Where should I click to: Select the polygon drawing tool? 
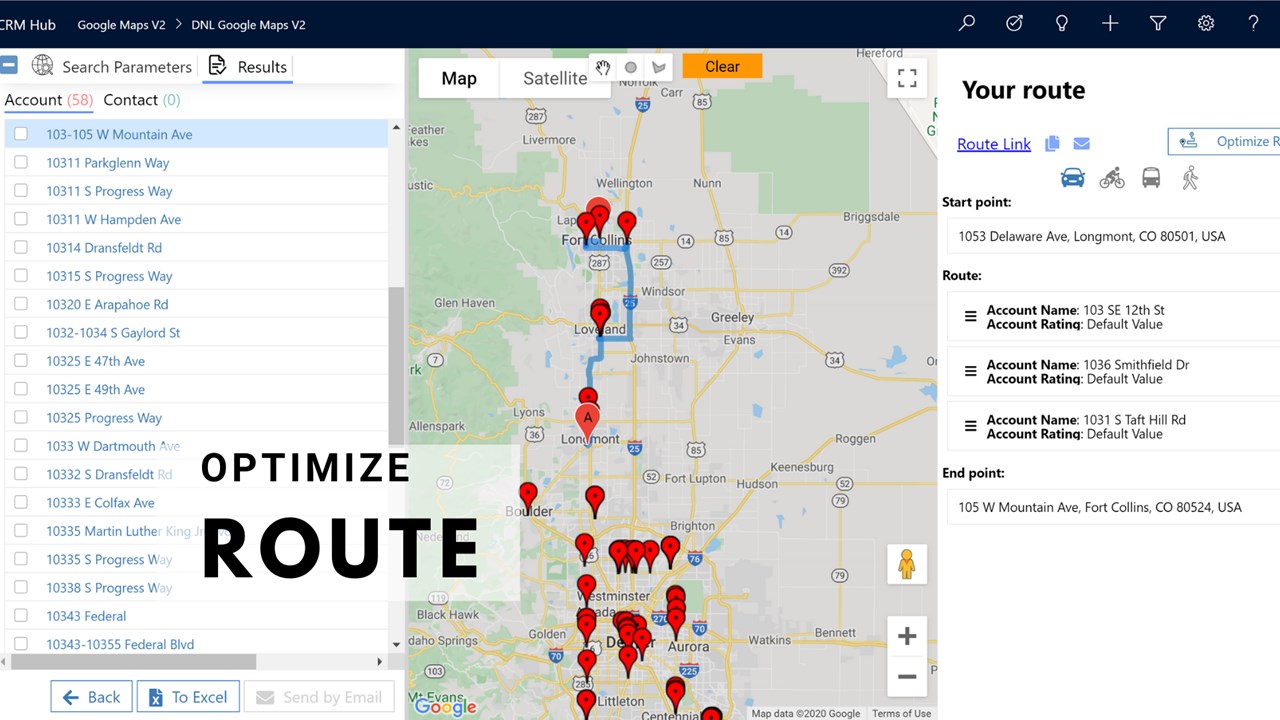click(x=658, y=67)
